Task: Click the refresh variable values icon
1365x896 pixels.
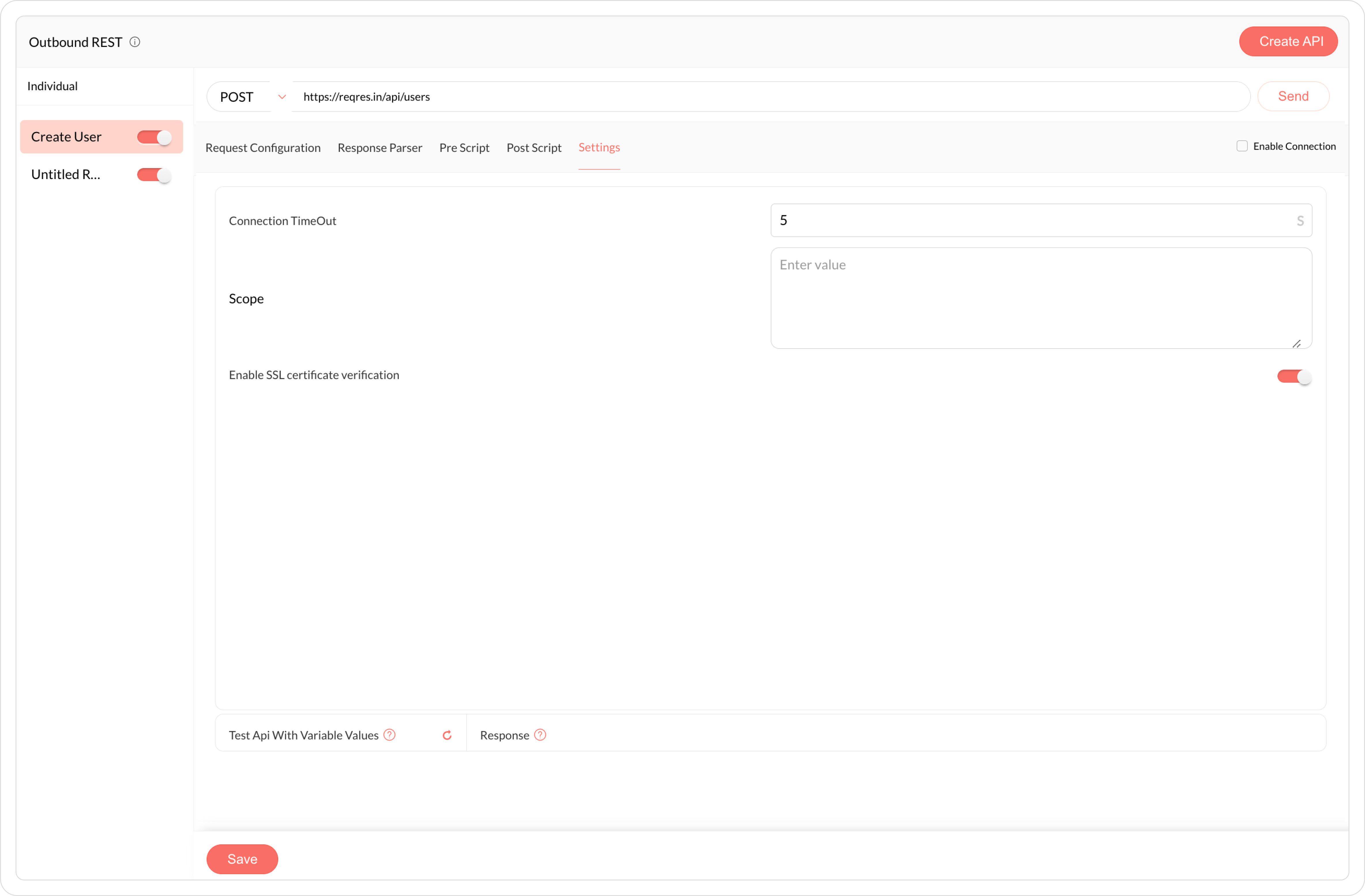Action: 447,735
